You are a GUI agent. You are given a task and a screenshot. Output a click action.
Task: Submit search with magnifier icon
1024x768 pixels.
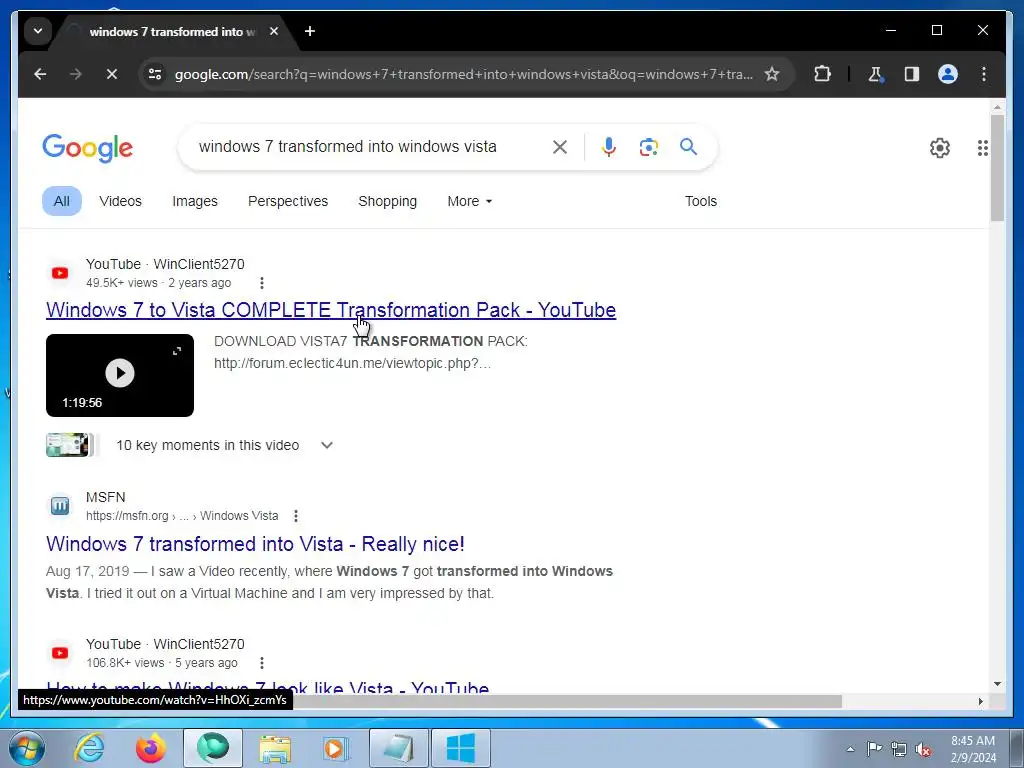(x=688, y=146)
